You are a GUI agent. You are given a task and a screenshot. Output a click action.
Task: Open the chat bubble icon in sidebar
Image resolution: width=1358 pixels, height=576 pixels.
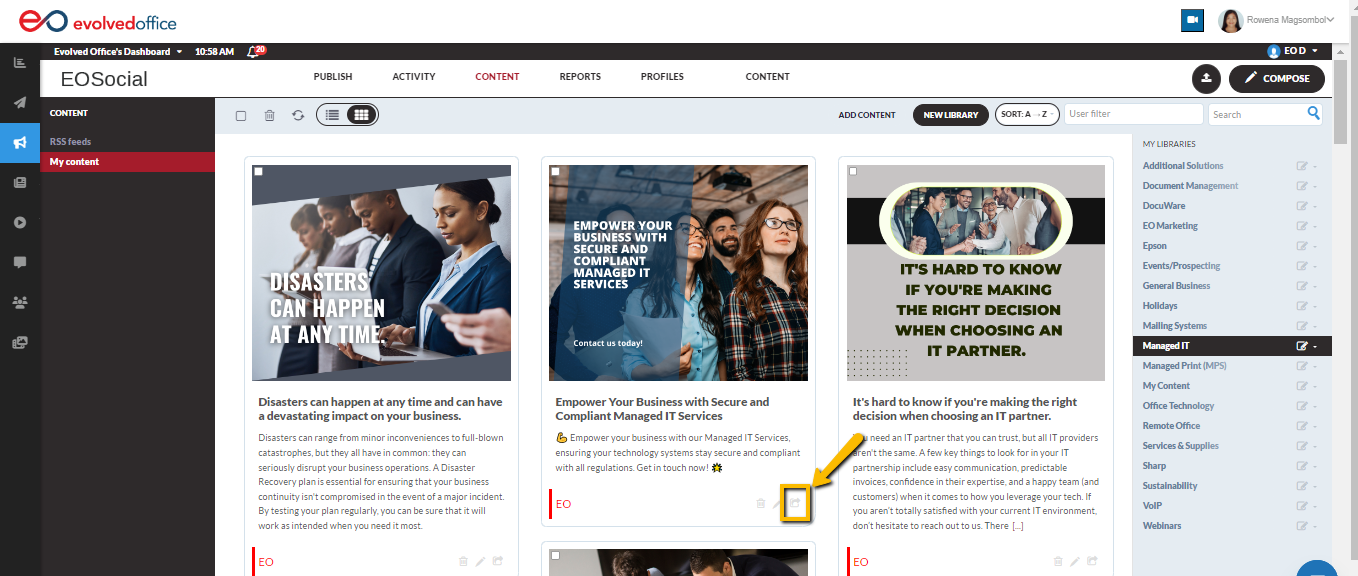coord(20,262)
